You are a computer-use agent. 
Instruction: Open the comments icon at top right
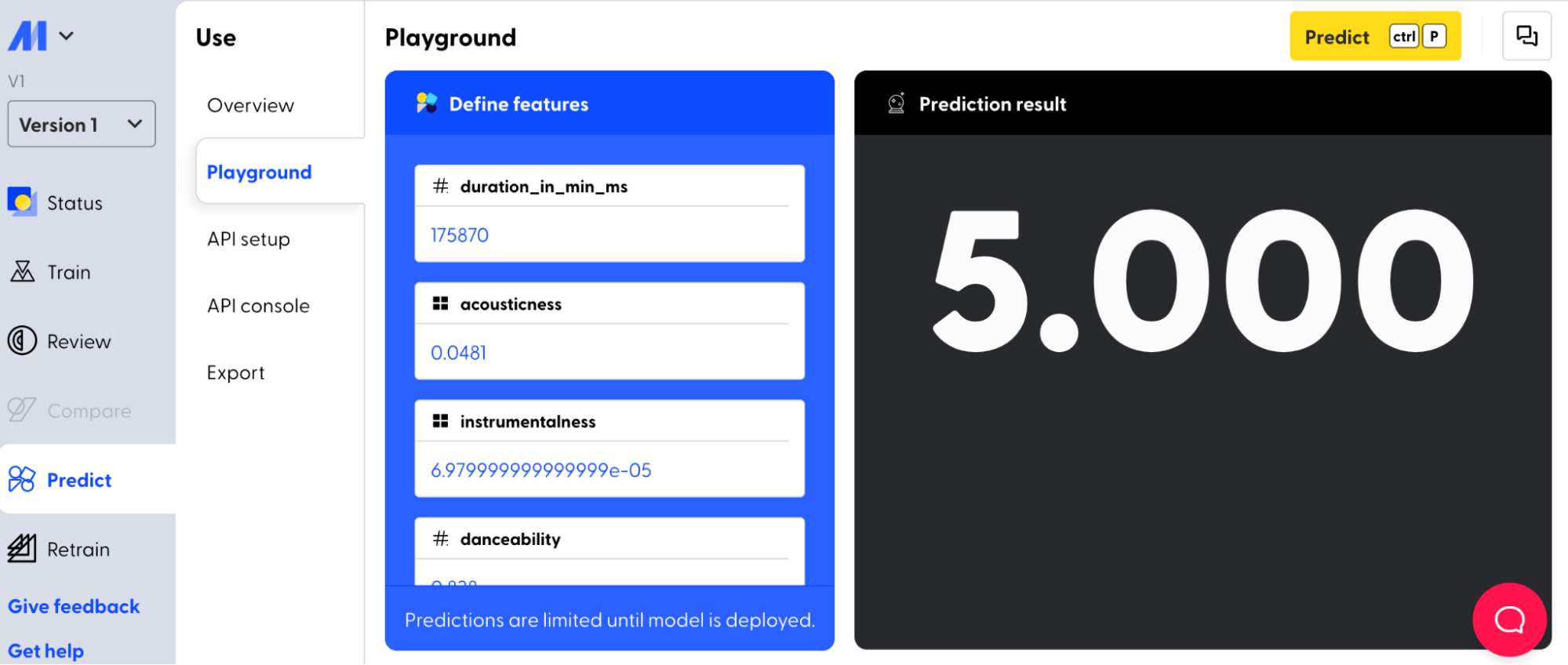coord(1526,36)
